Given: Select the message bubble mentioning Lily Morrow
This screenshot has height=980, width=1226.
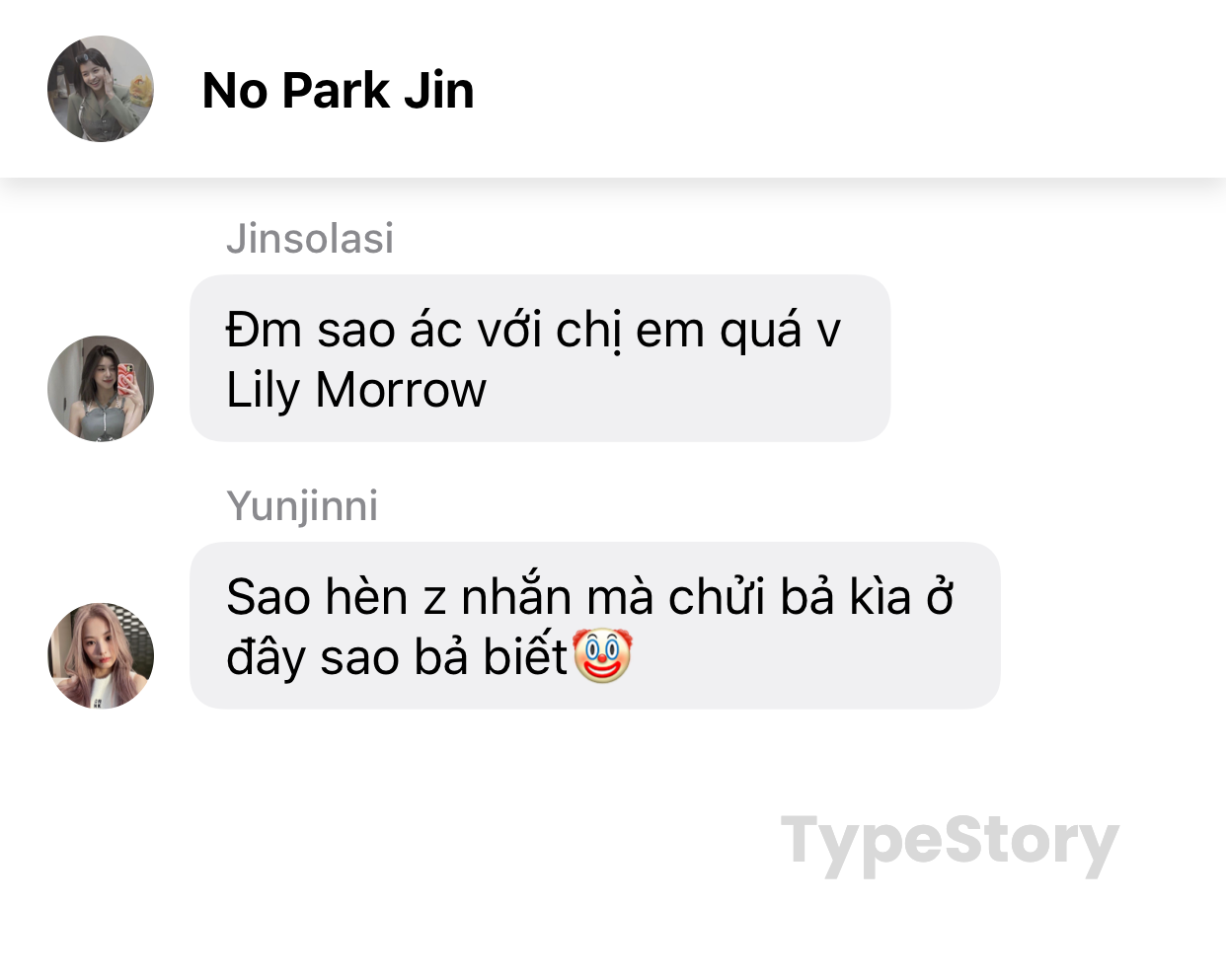Looking at the screenshot, I should tap(540, 358).
